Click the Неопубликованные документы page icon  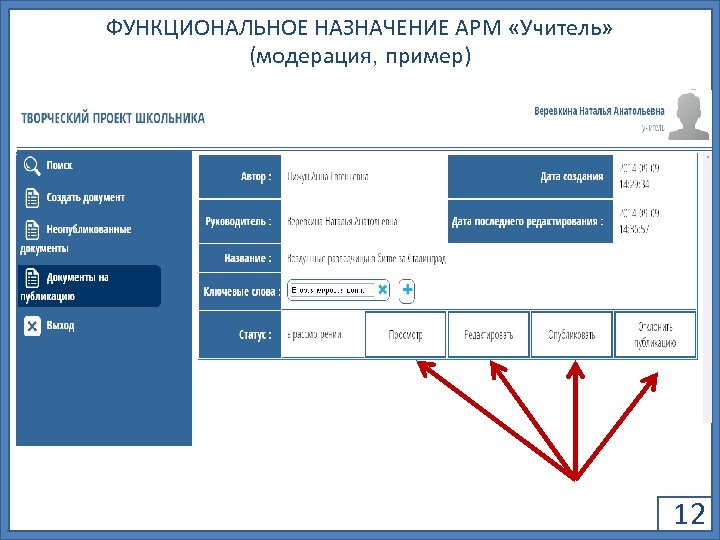point(32,230)
